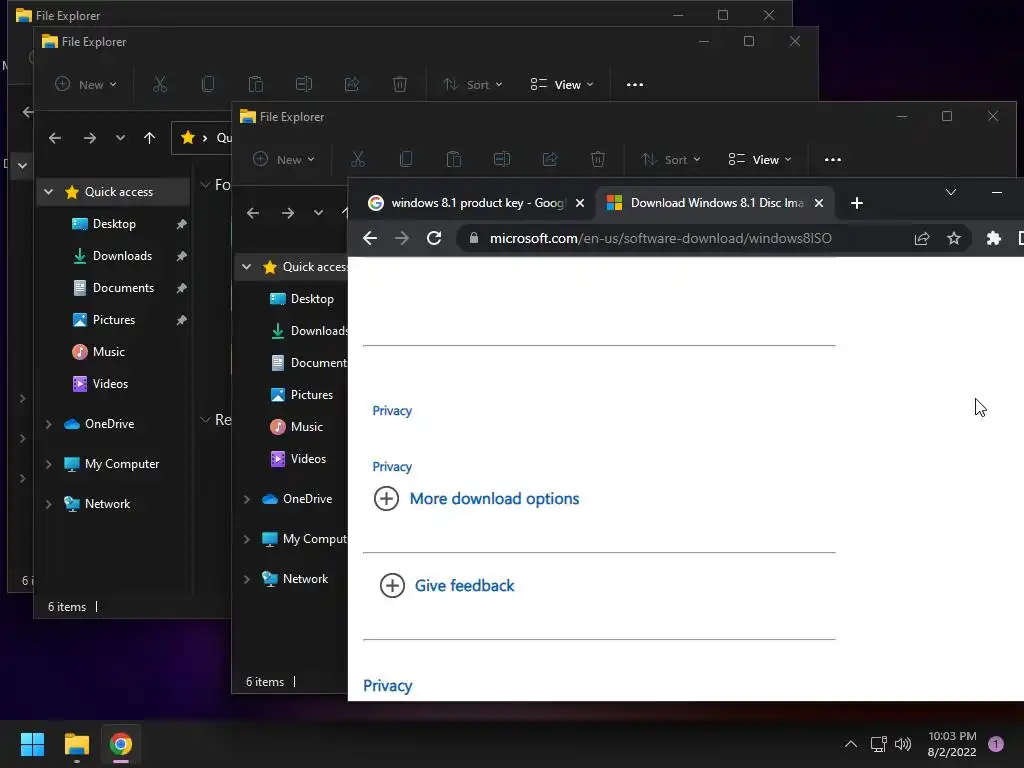
Task: Show hidden system tray icons
Action: point(850,744)
